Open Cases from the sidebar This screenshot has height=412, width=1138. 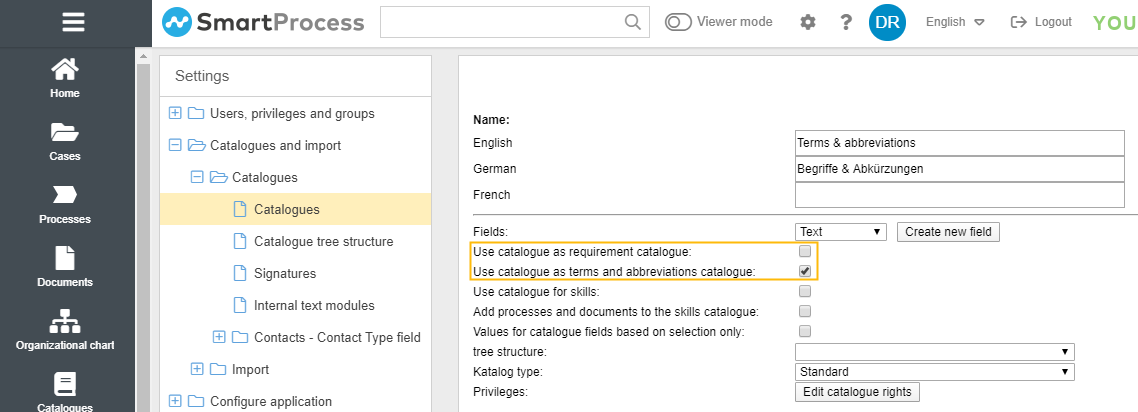click(65, 141)
